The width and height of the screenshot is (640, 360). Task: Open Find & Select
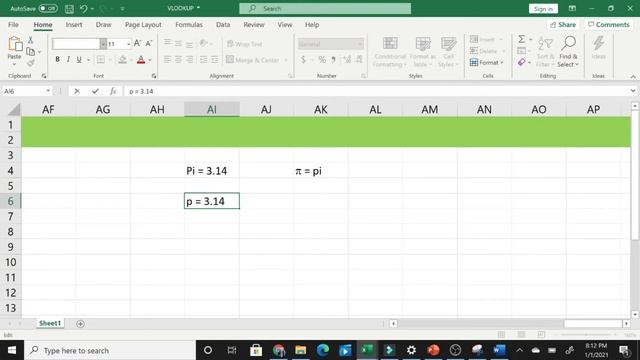568,52
